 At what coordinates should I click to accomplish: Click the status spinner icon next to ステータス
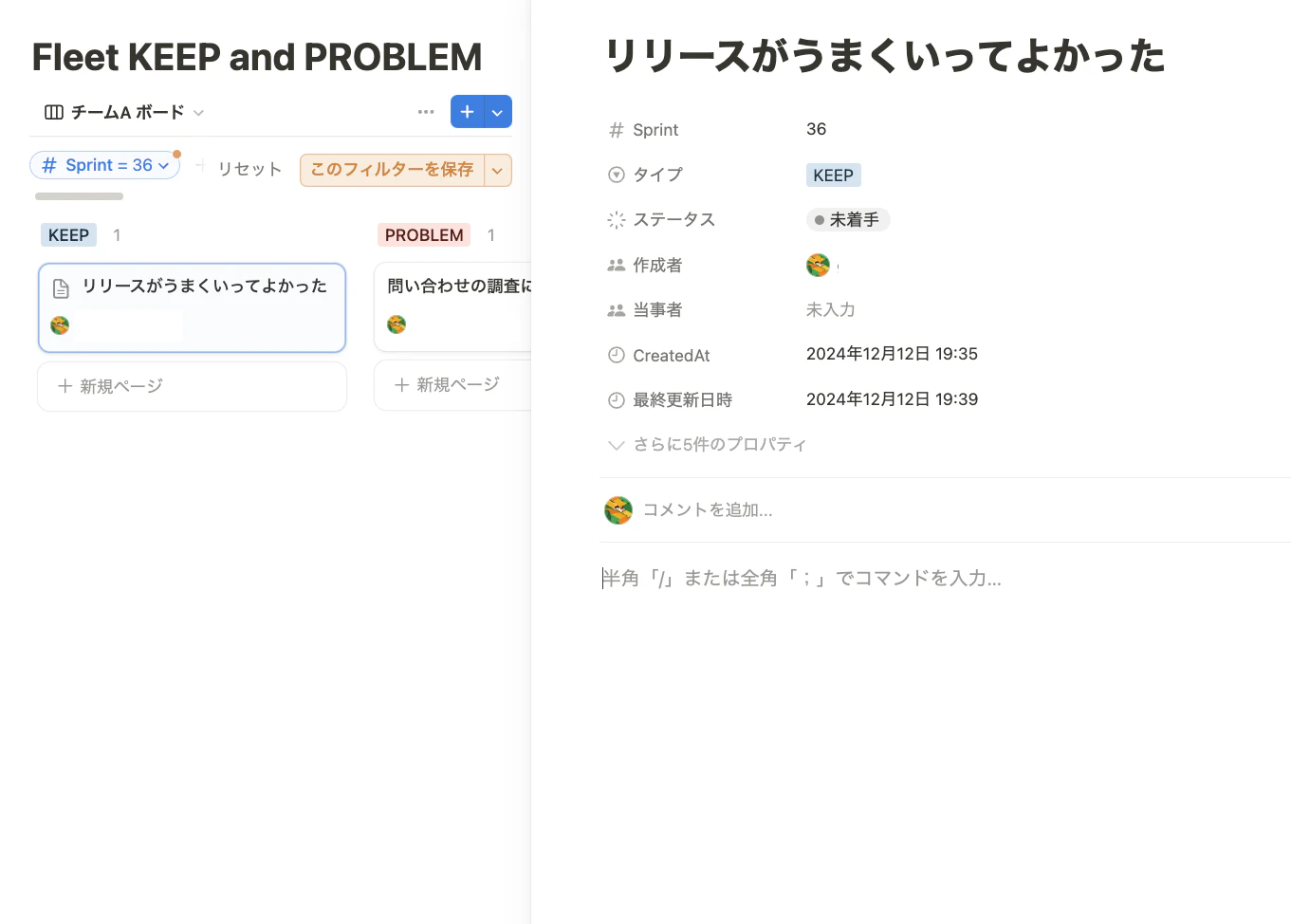click(616, 219)
